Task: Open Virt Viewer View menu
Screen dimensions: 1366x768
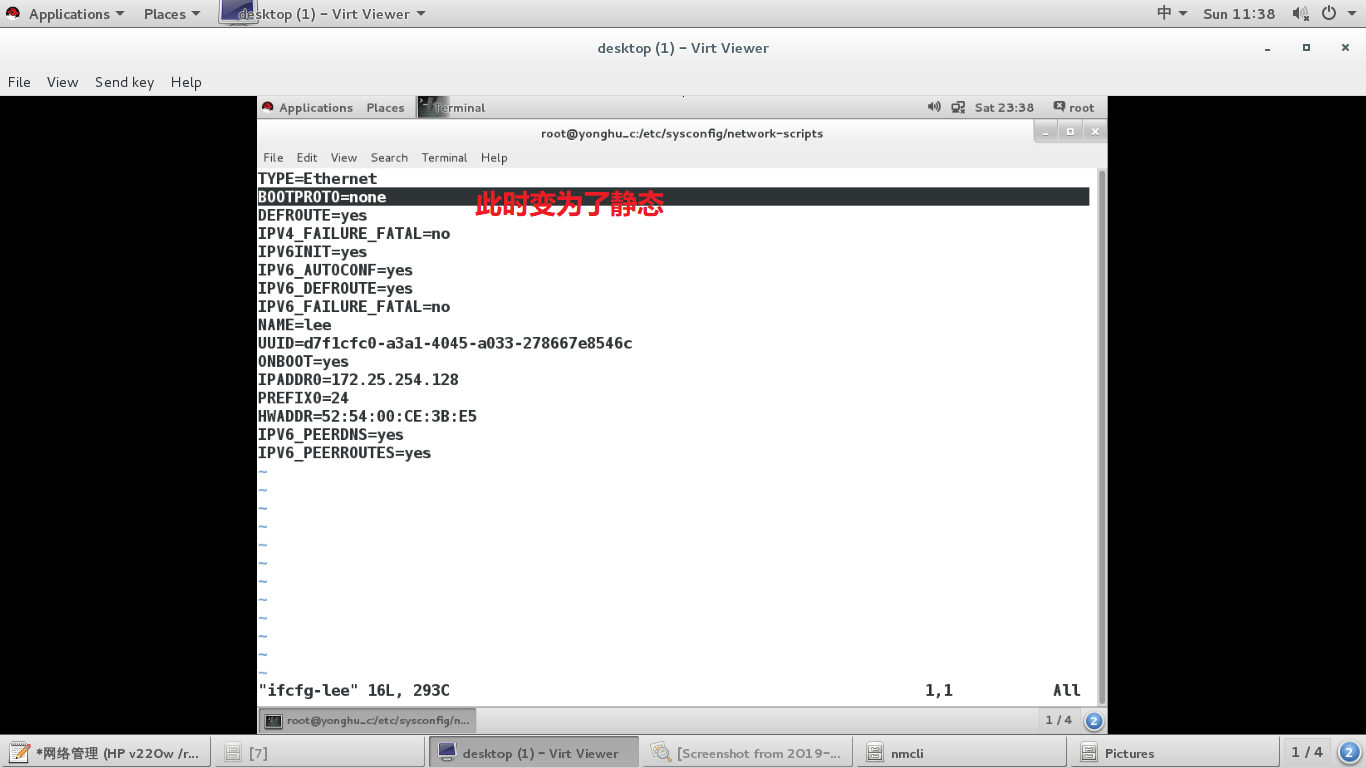Action: tap(62, 82)
